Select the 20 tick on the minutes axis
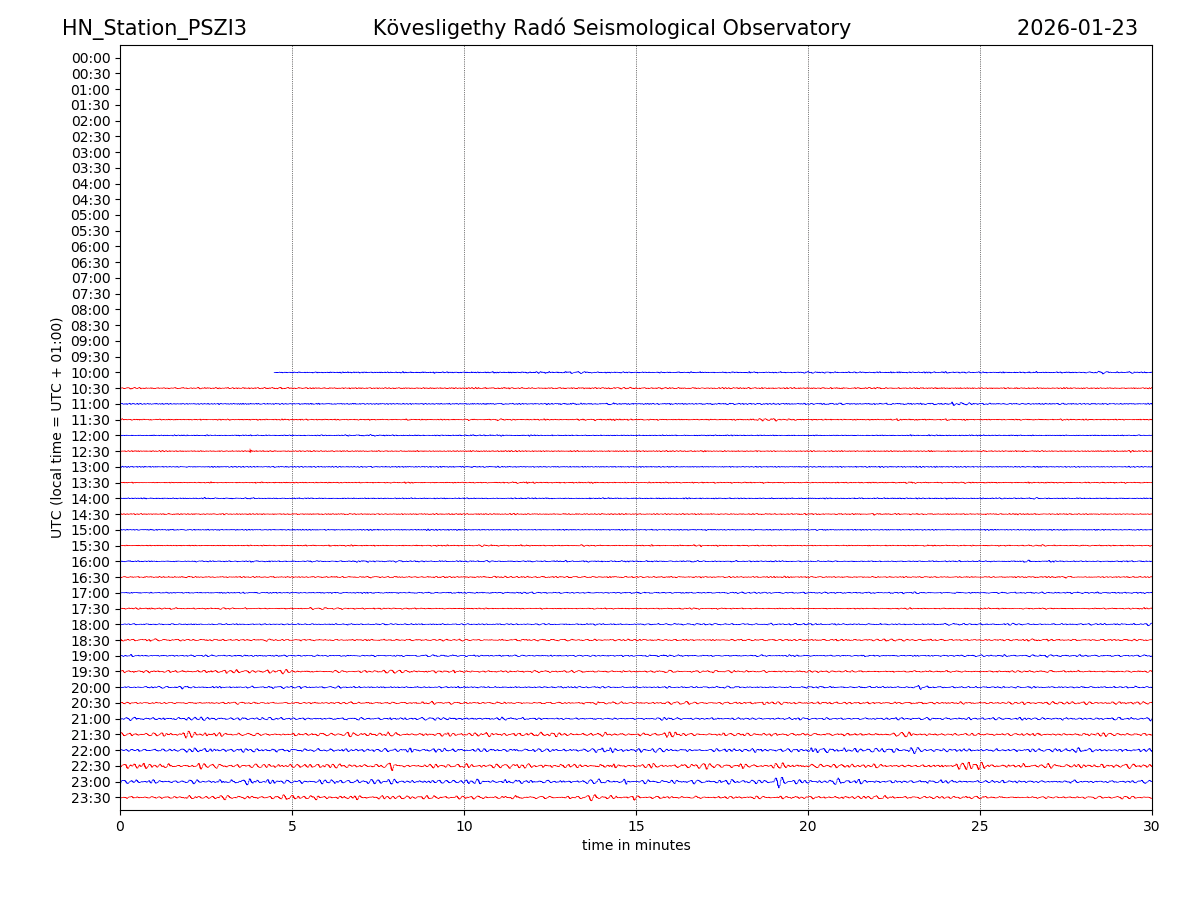The width and height of the screenshot is (1200, 900). point(808,826)
